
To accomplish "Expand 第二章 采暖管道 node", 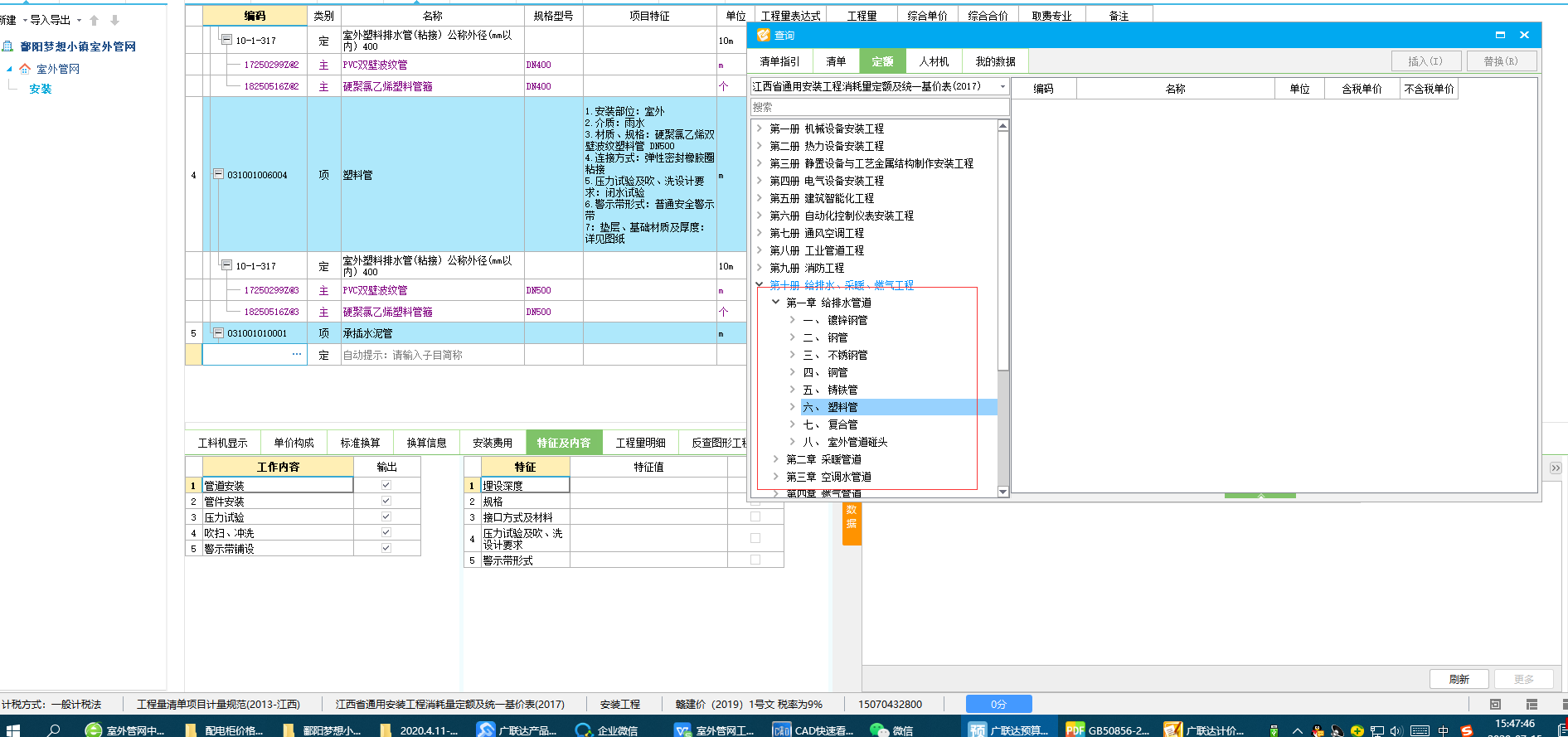I will click(x=776, y=459).
